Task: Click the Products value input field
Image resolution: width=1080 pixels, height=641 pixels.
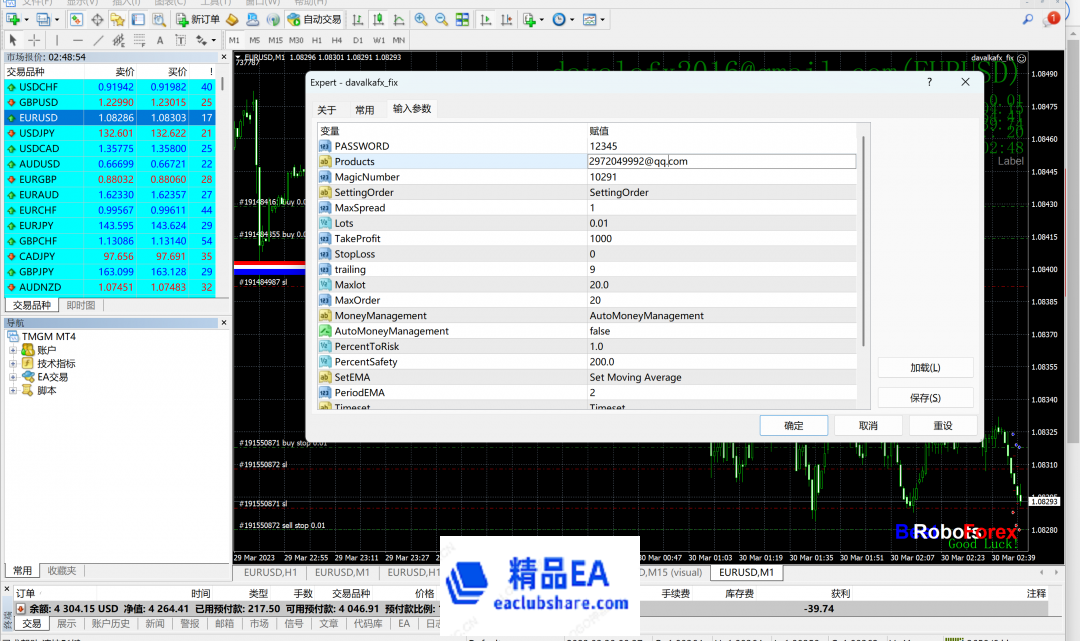Action: click(720, 161)
